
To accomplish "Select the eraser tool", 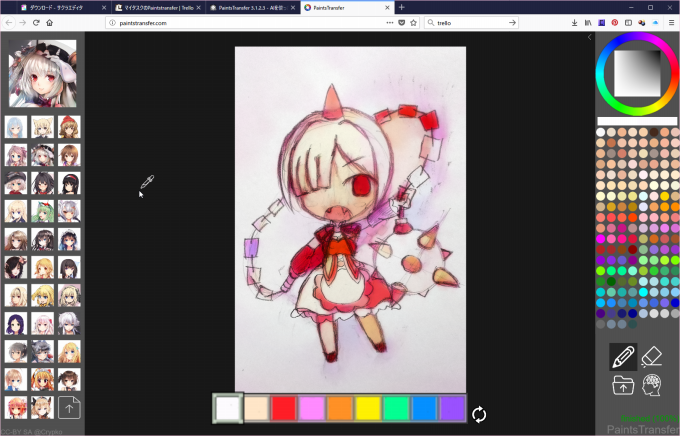I will click(x=651, y=357).
